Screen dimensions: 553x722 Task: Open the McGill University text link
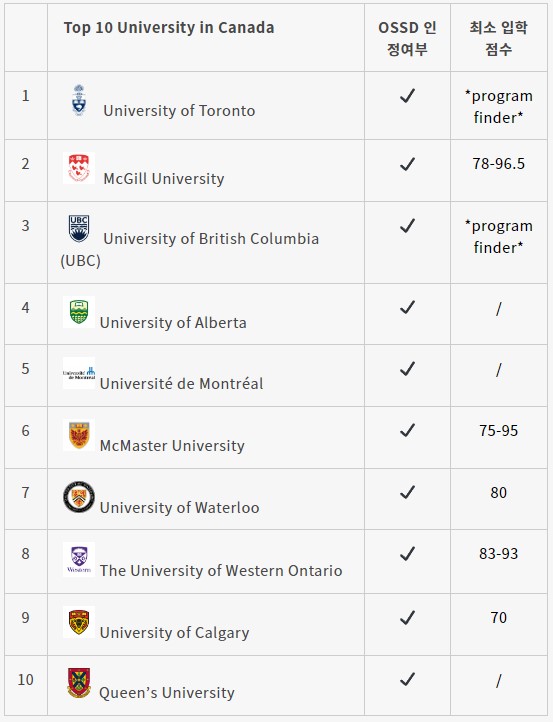164,178
